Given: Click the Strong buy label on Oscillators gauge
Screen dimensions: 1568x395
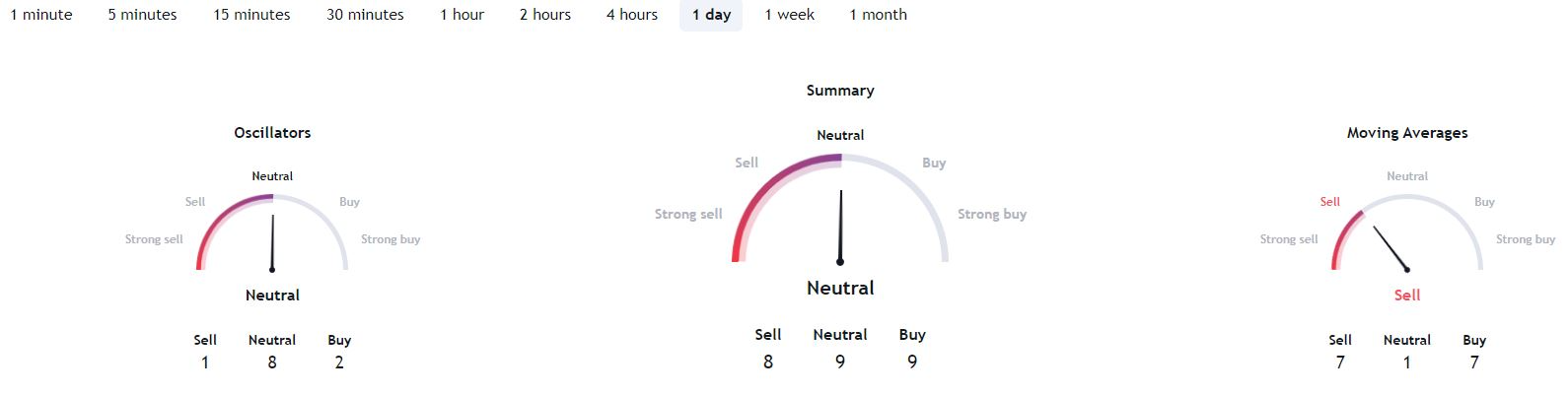Looking at the screenshot, I should coord(391,239).
